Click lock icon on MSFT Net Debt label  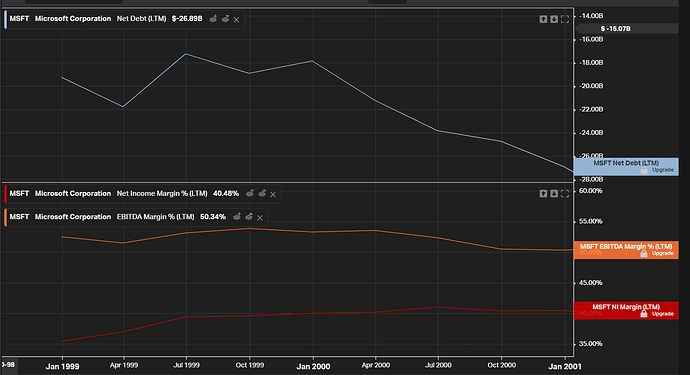coord(644,170)
